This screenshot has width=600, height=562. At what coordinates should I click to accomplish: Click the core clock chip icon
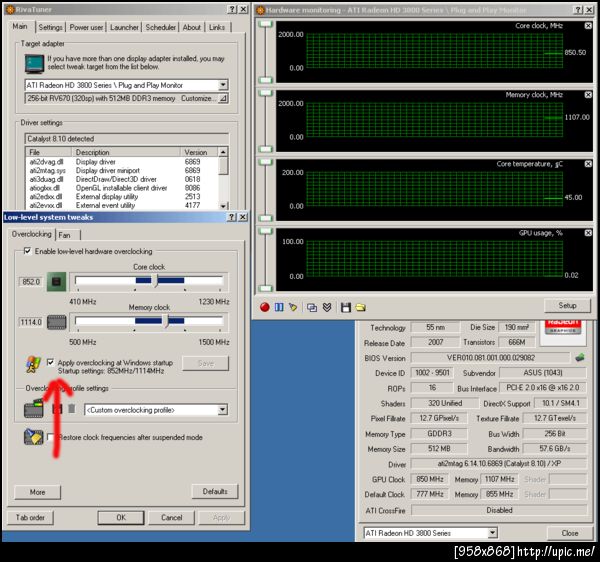tap(56, 282)
